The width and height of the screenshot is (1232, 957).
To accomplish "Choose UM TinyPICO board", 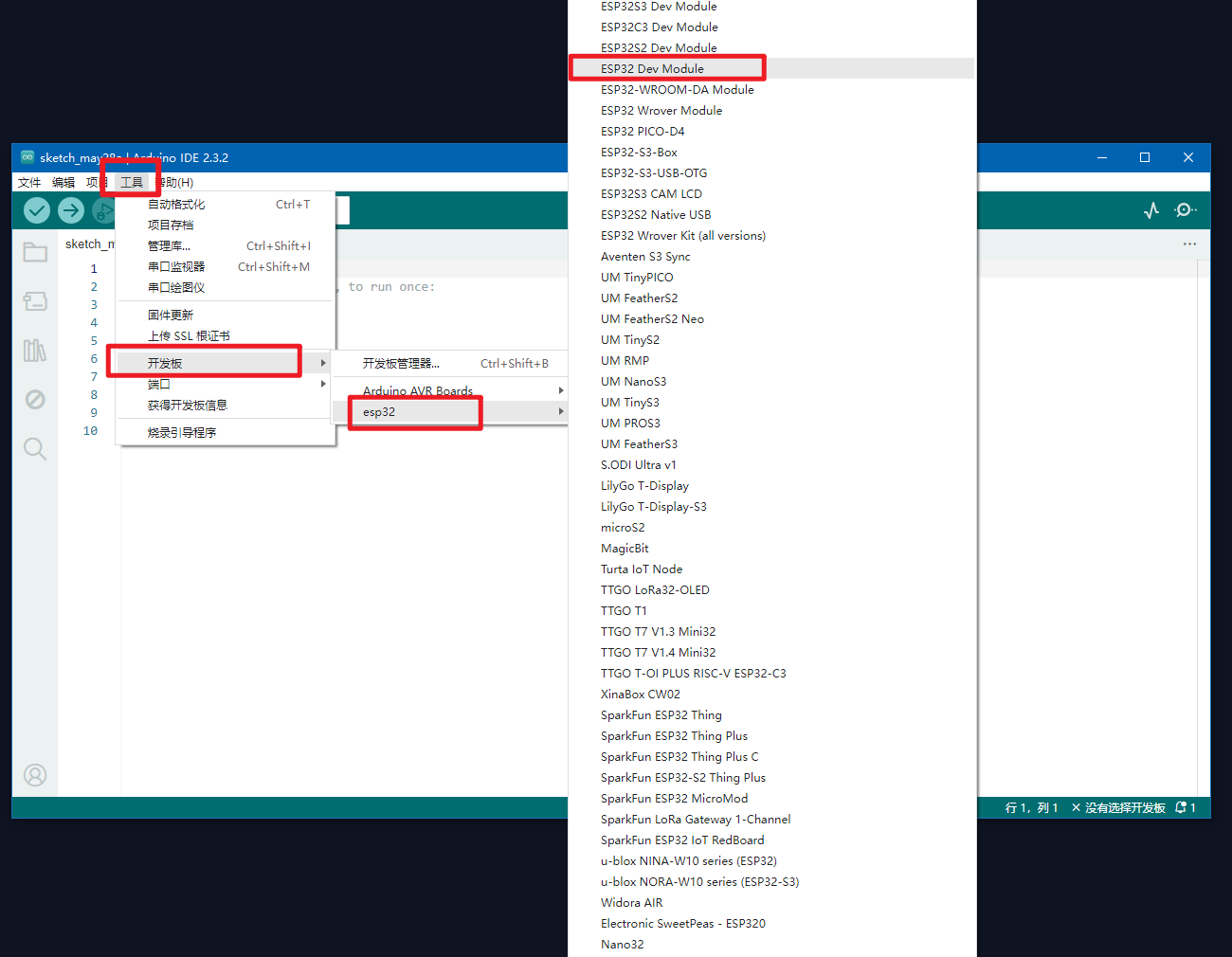I will [x=771, y=277].
